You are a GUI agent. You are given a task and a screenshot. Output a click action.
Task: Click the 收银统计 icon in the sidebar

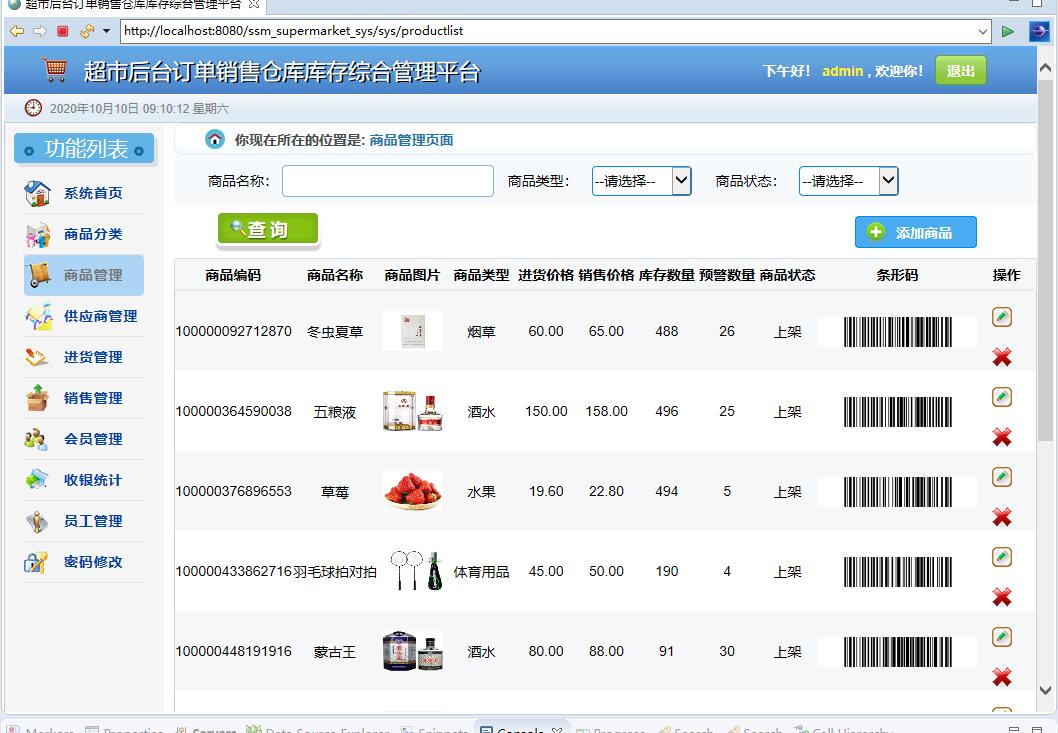coord(36,479)
